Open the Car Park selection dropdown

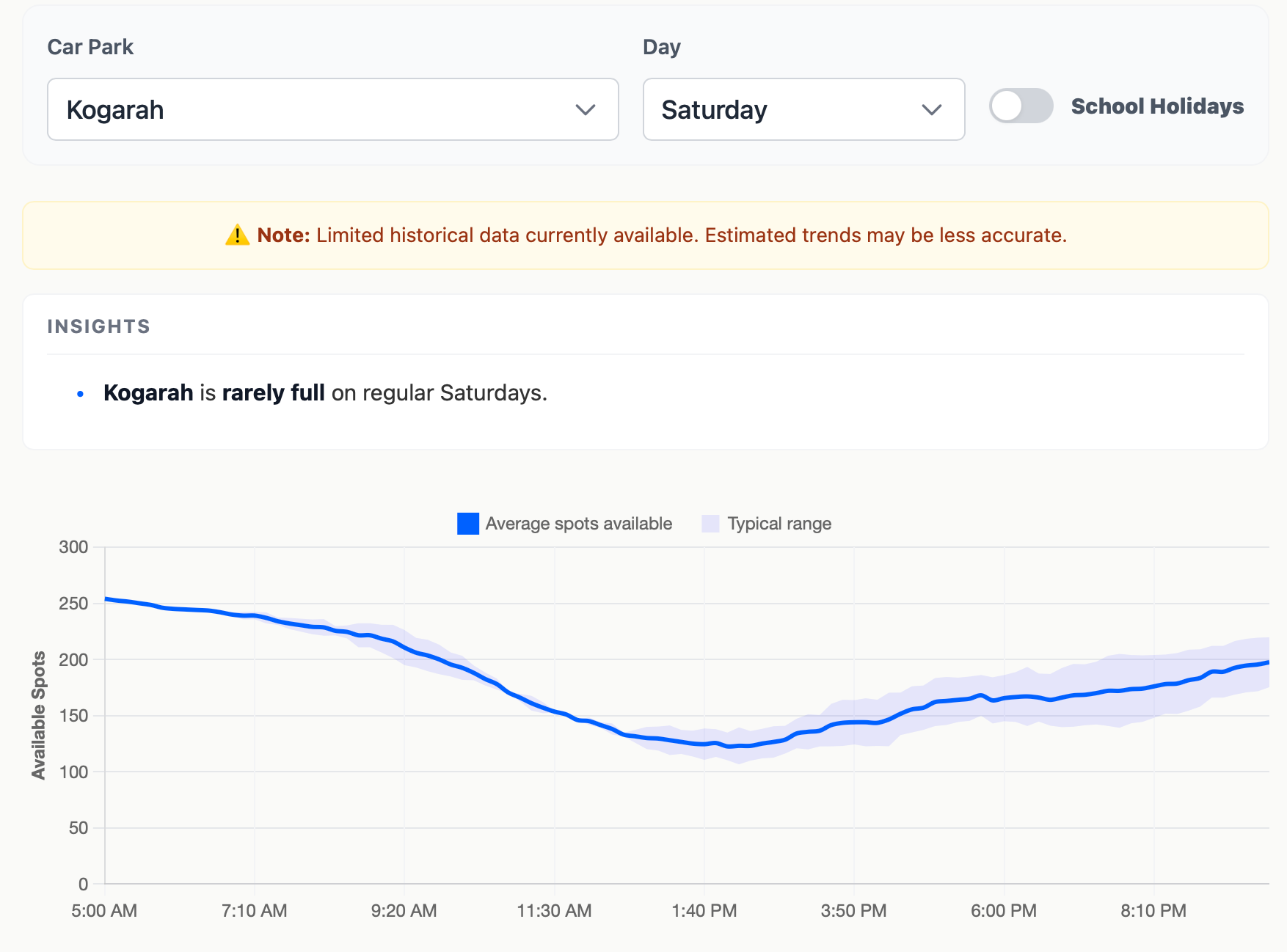pyautogui.click(x=332, y=109)
